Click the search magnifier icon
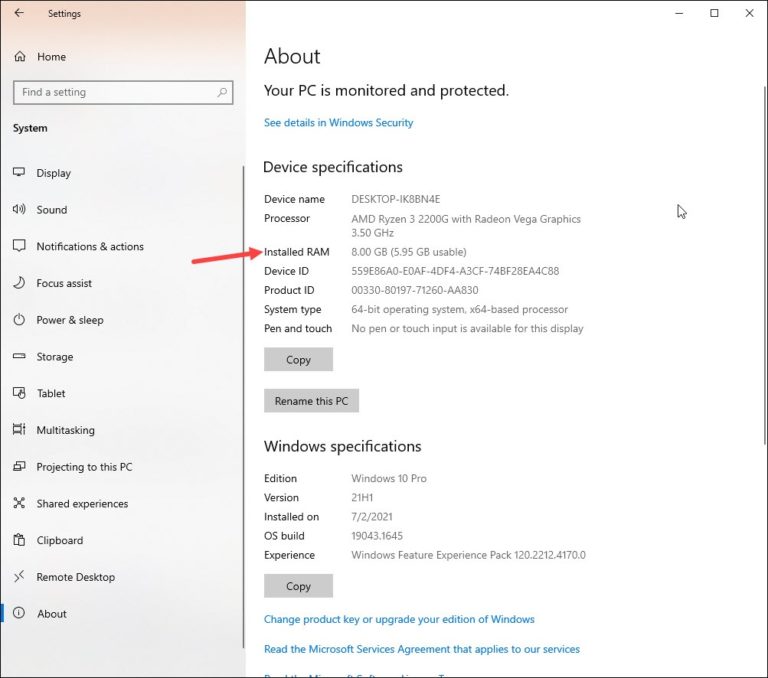Screen dimensions: 768x678 (x=222, y=92)
